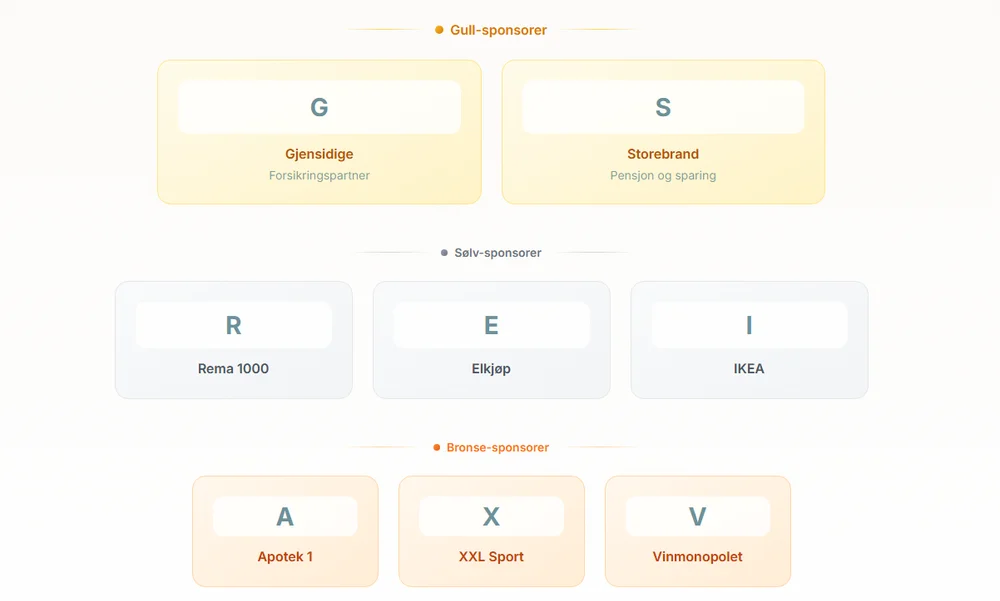
Task: Open the Storebrand sponsor name link
Action: [663, 154]
